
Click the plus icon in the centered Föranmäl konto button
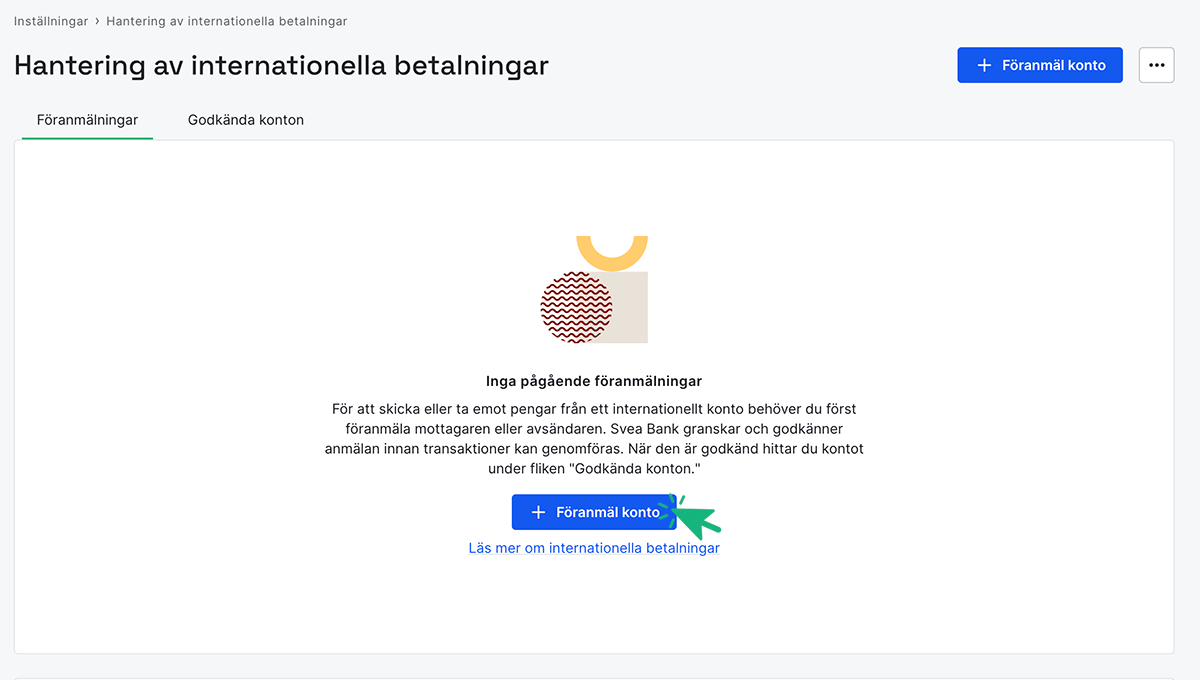point(540,511)
